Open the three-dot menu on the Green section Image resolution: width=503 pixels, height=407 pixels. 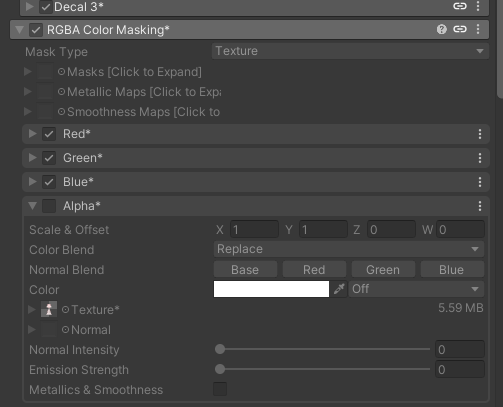click(480, 158)
